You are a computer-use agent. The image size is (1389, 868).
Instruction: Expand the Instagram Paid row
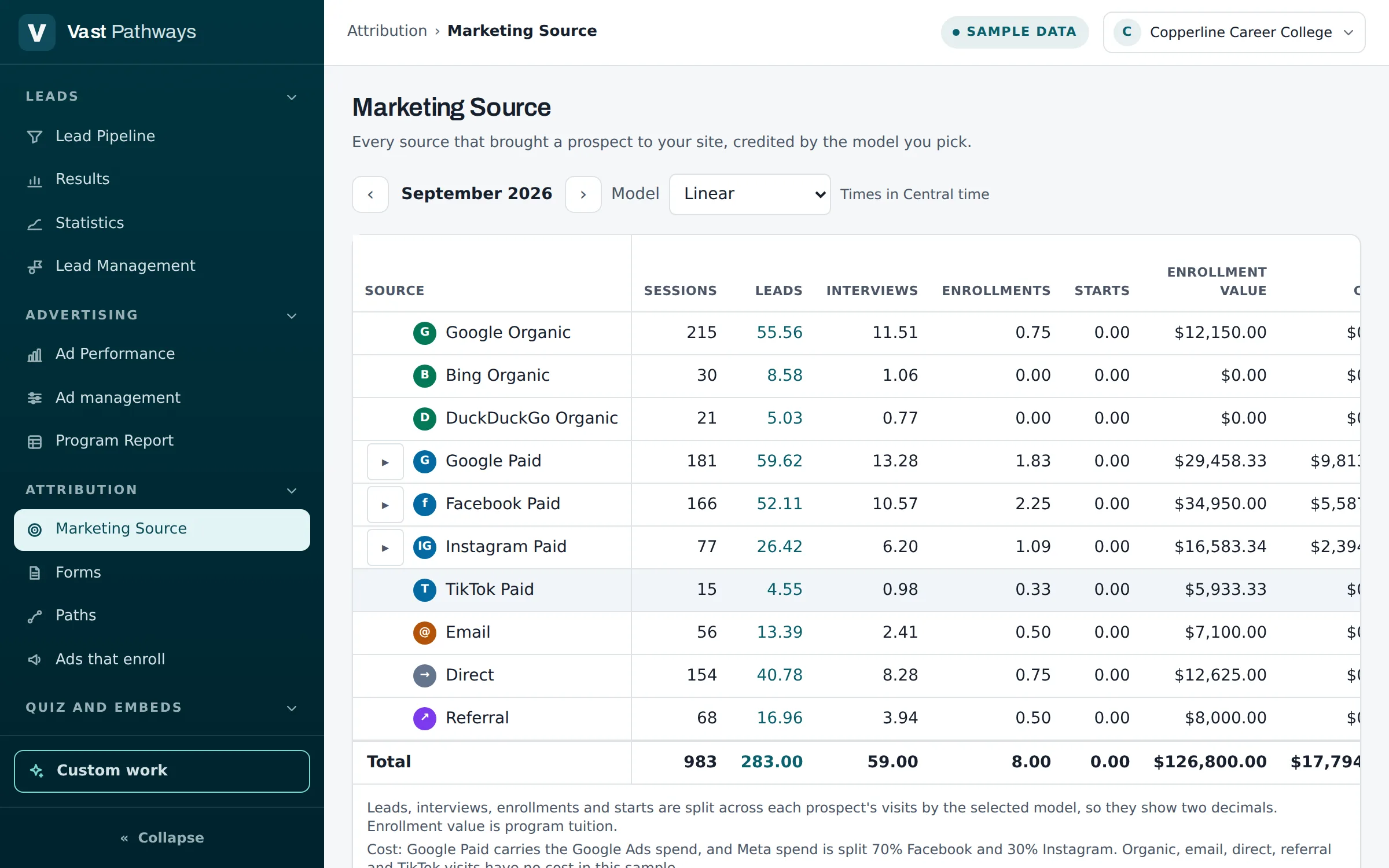(x=385, y=547)
